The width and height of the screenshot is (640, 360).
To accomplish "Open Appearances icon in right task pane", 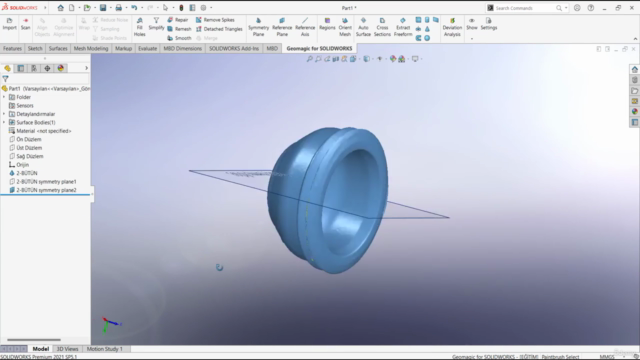I will point(634,111).
